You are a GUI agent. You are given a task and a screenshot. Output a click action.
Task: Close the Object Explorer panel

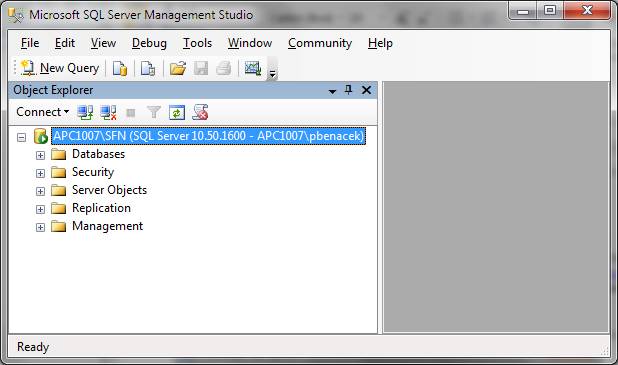coord(367,90)
